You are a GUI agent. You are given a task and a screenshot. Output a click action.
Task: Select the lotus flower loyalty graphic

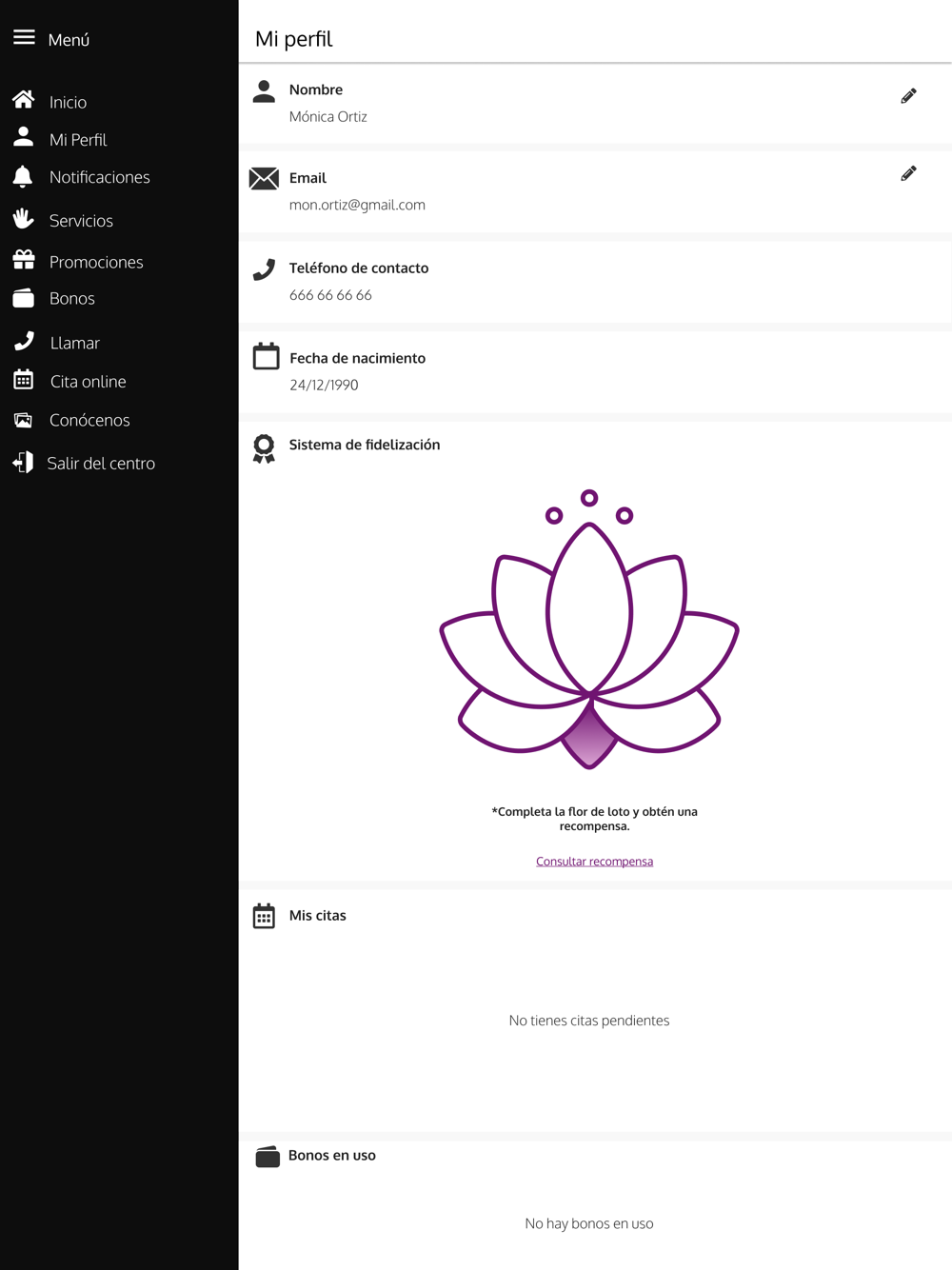tap(589, 629)
